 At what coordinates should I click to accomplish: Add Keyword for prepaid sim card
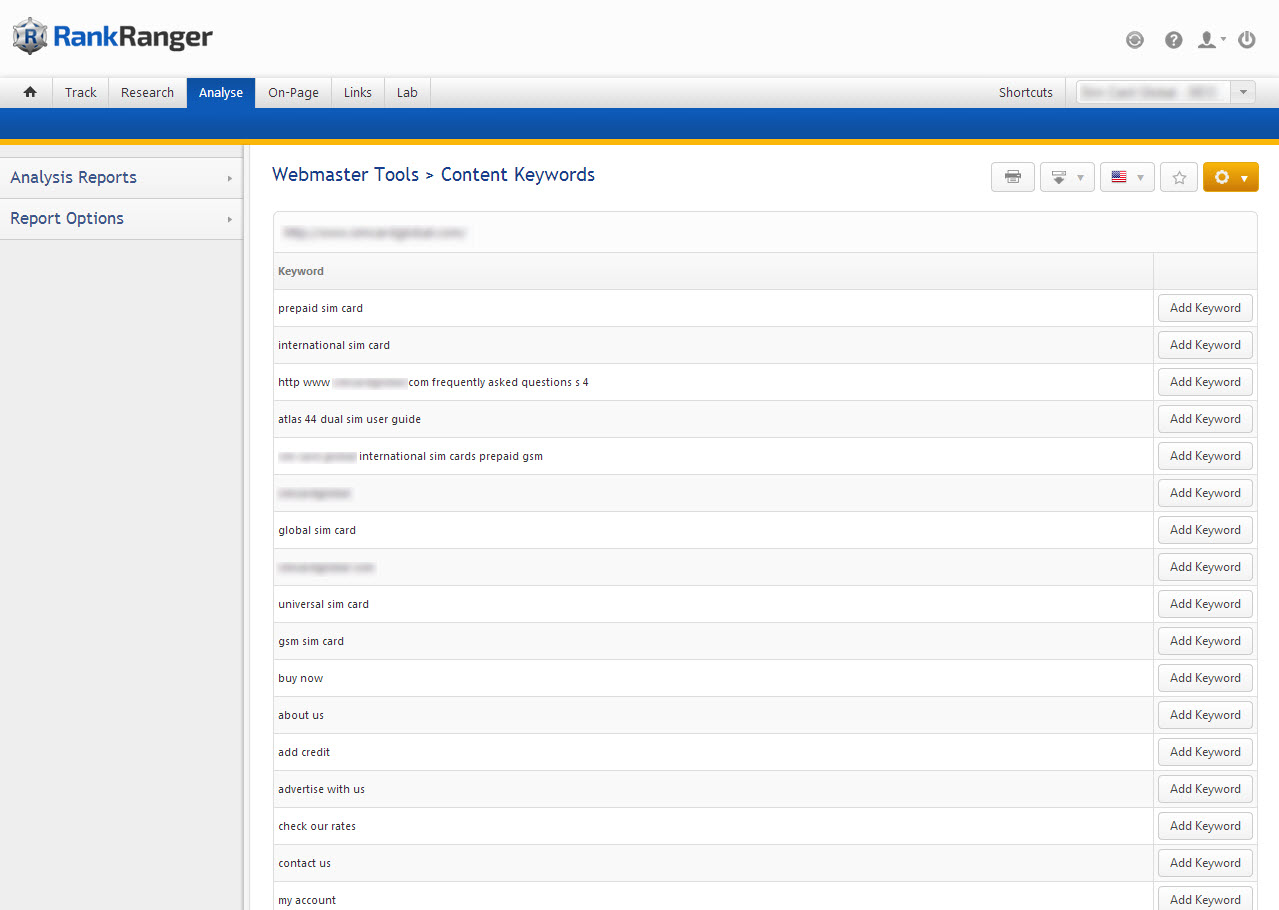coord(1205,308)
